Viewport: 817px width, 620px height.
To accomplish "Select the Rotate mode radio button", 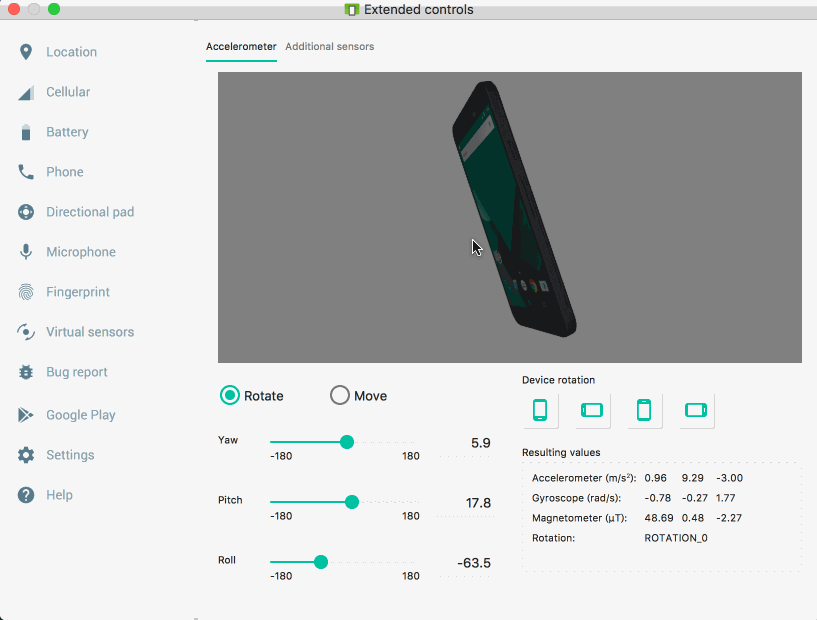I will [229, 395].
